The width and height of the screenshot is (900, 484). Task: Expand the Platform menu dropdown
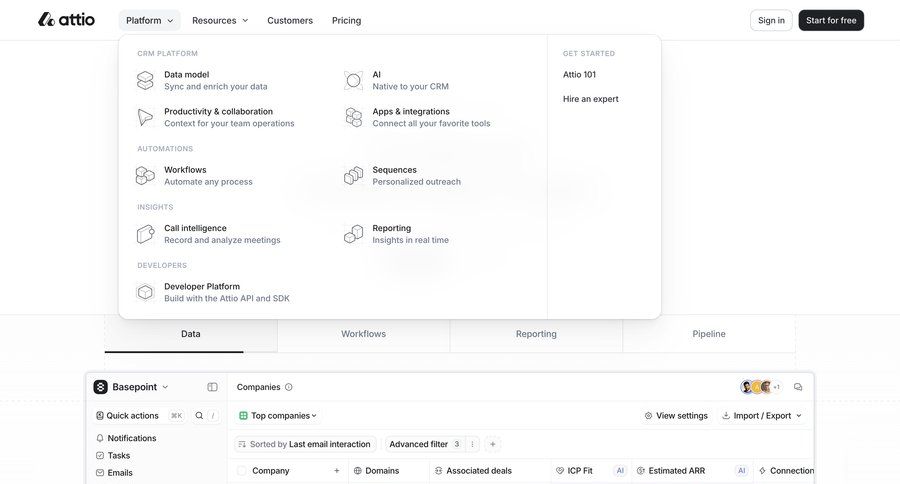pos(149,20)
